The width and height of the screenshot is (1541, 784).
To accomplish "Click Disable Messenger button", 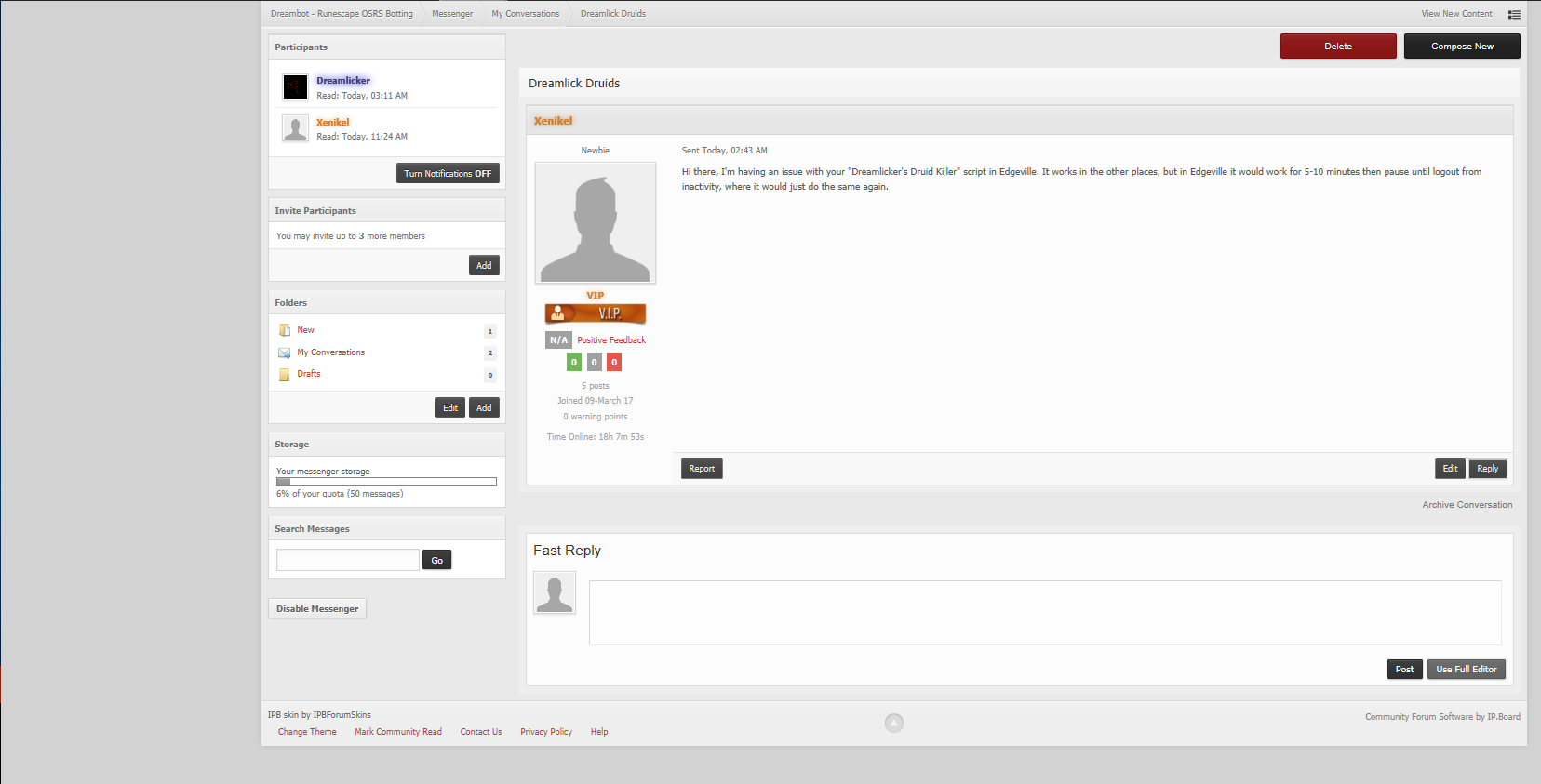I will tap(317, 609).
